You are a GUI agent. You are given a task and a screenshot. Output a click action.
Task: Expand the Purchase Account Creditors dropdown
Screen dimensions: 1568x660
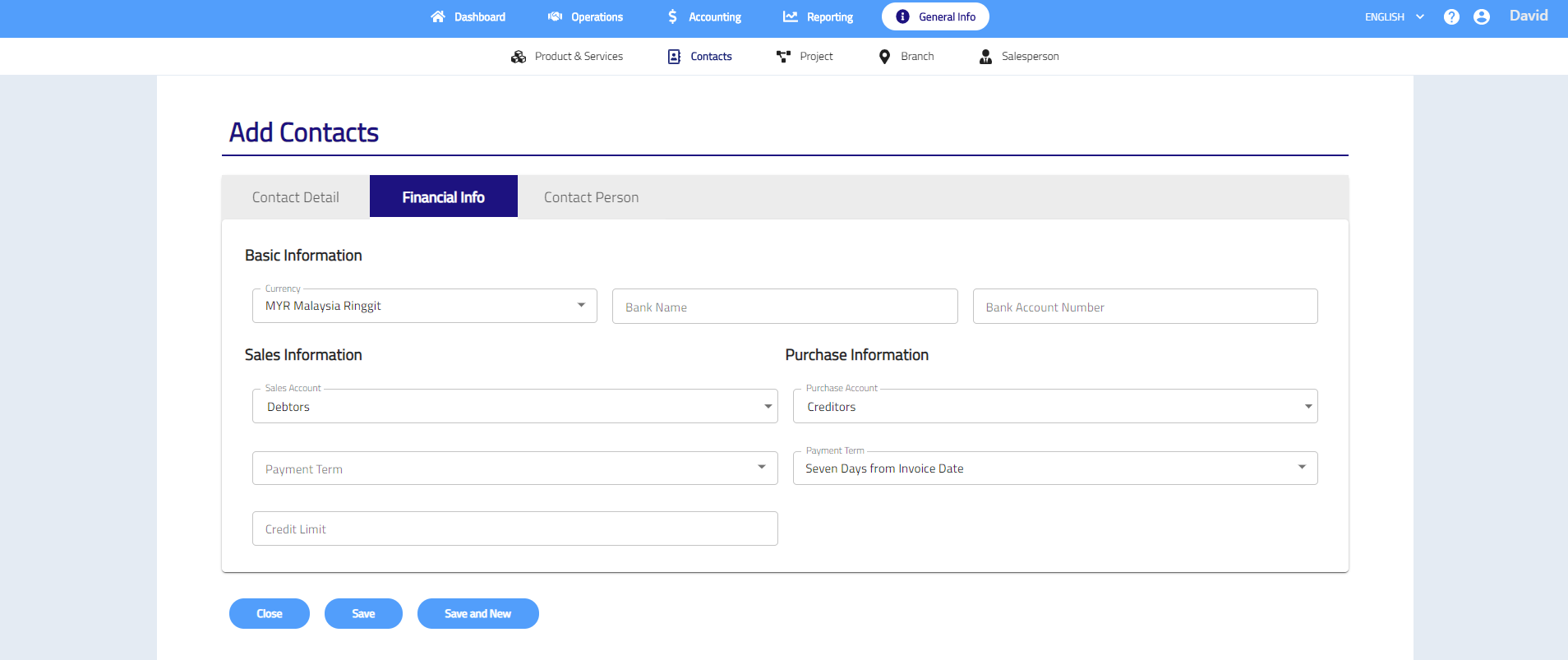[x=1307, y=406]
